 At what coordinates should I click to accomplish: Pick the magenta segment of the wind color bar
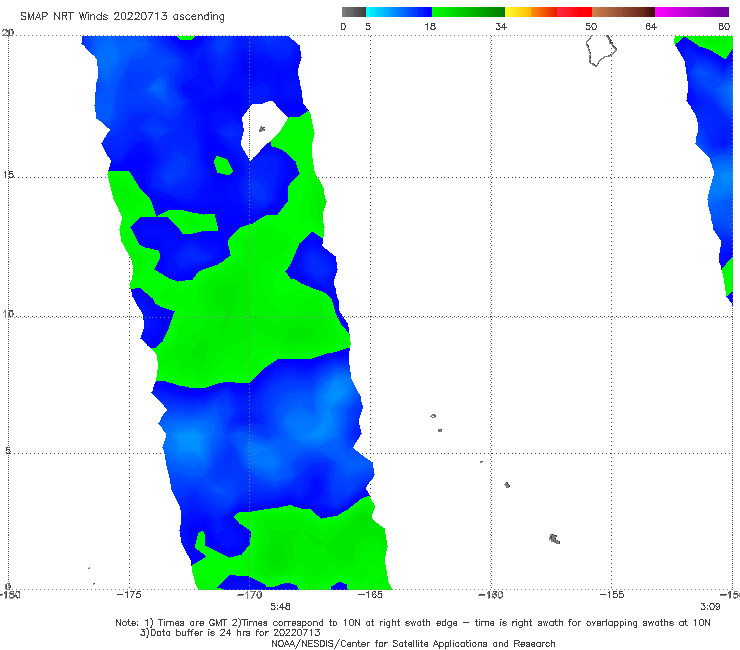[691, 12]
